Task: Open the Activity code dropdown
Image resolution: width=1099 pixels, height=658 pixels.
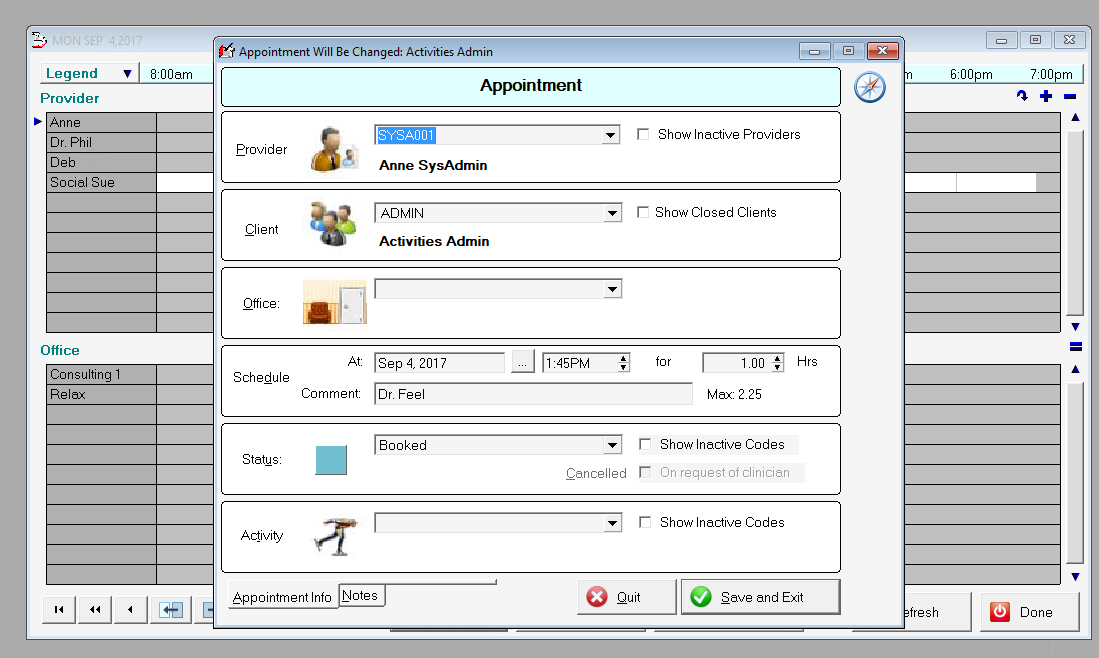Action: (x=612, y=524)
